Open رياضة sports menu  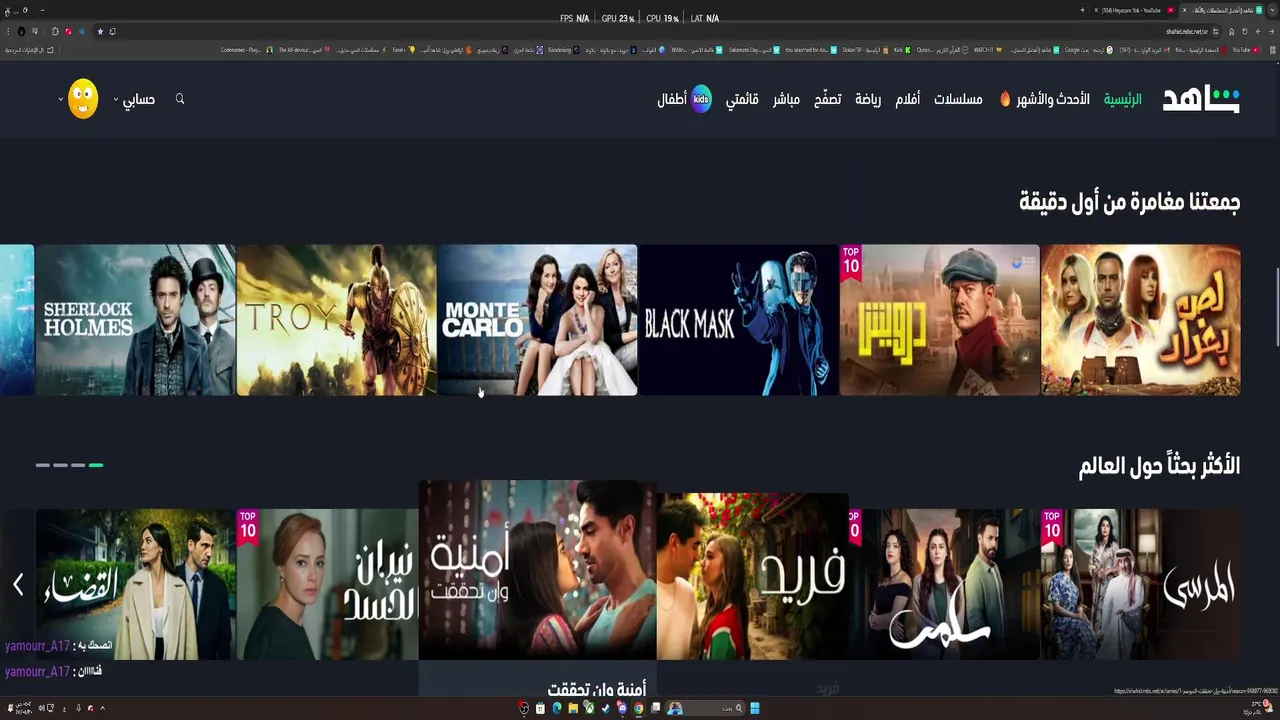(x=868, y=99)
